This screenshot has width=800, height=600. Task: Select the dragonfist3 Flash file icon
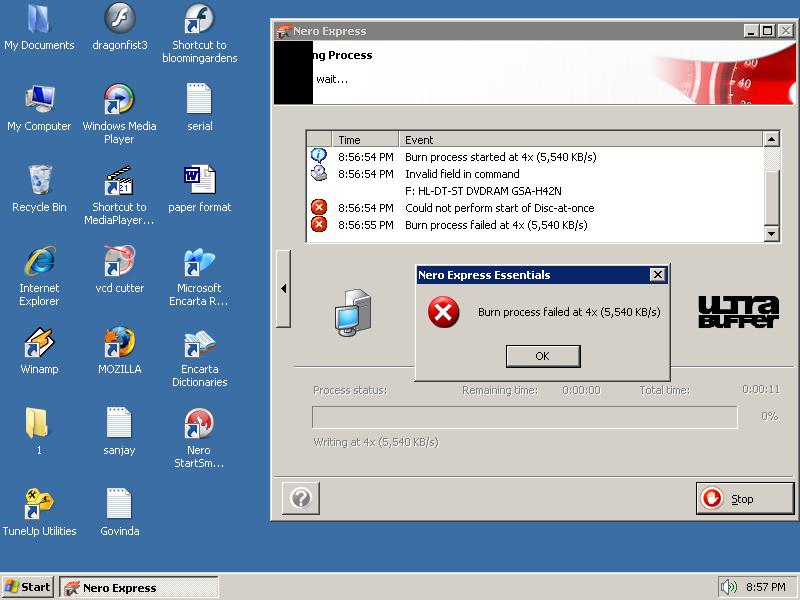coord(119,27)
